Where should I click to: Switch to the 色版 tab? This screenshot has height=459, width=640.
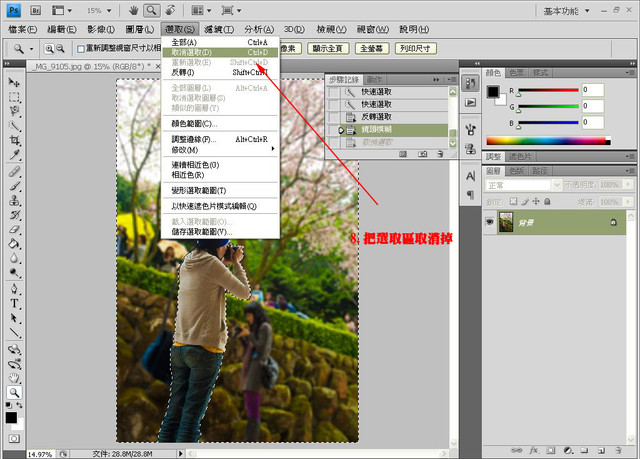pos(517,171)
